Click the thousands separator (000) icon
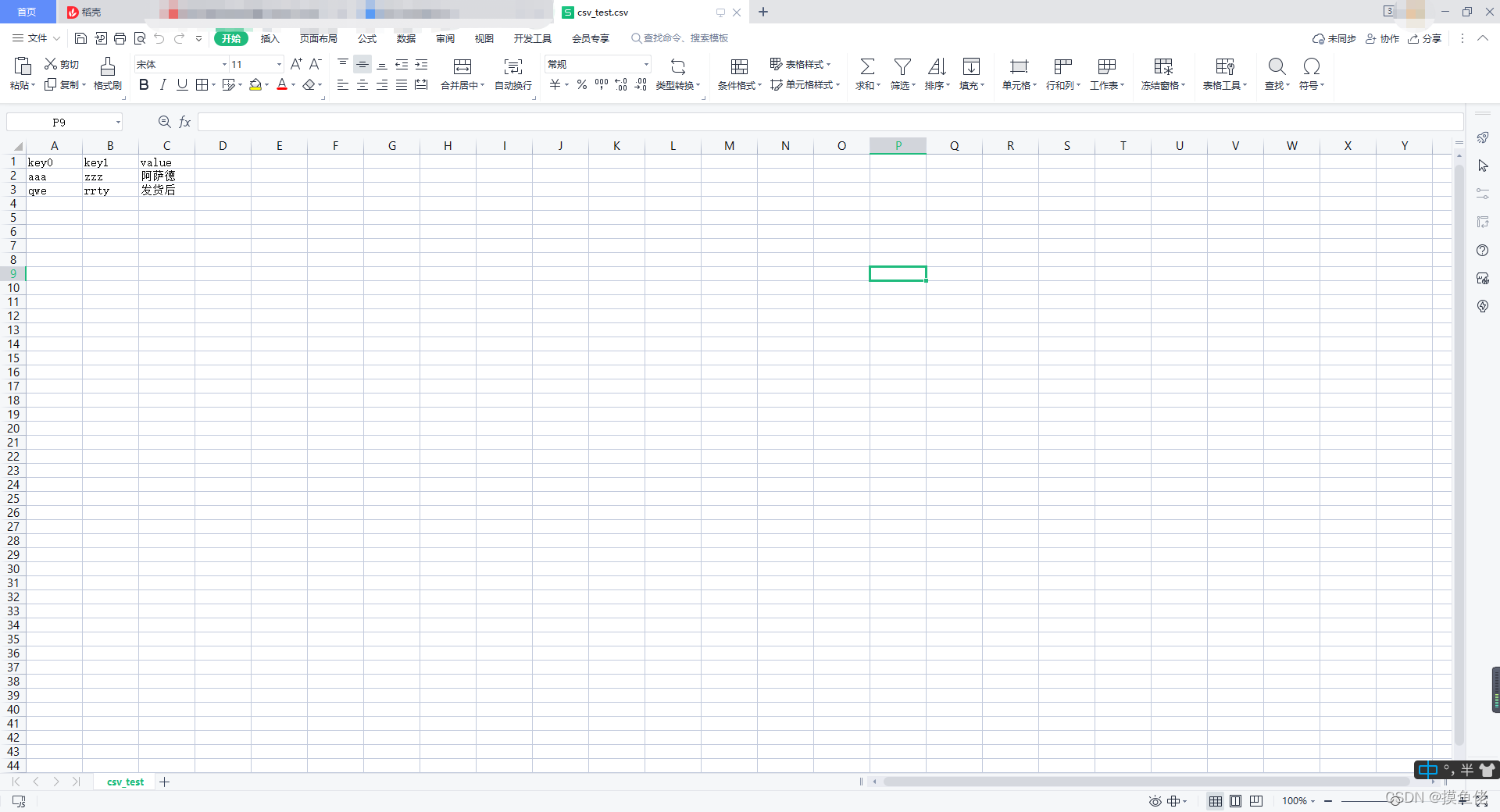Image resolution: width=1500 pixels, height=812 pixels. coord(602,84)
